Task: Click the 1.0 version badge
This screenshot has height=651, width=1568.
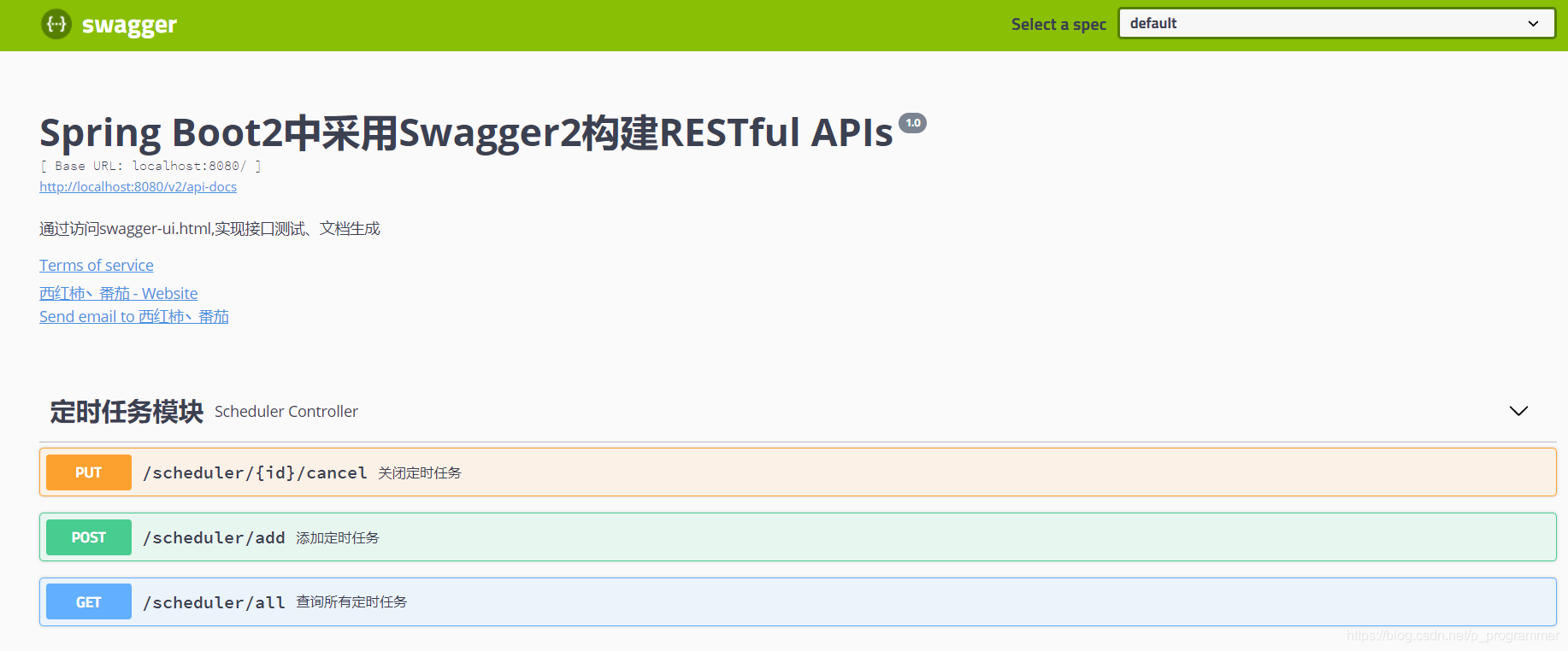Action: click(913, 123)
